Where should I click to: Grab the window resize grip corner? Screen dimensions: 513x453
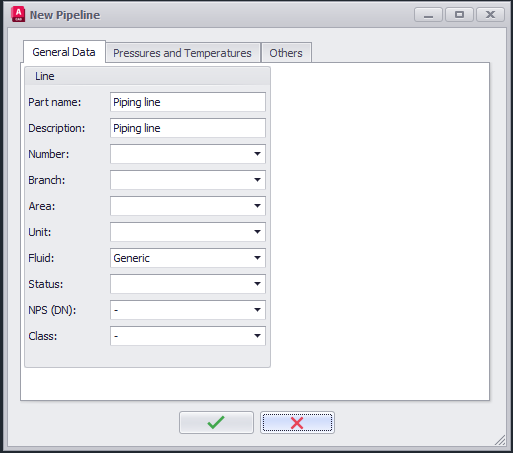click(500, 440)
